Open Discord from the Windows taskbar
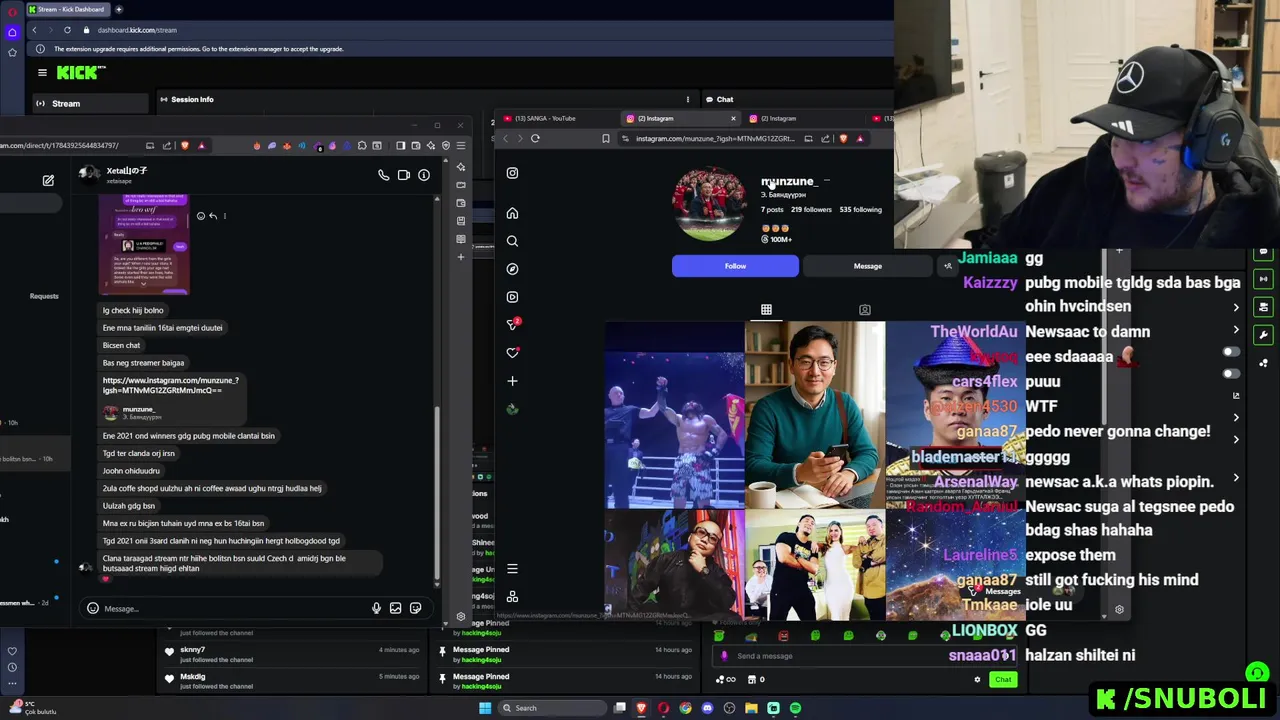This screenshot has width=1280, height=720. [707, 708]
